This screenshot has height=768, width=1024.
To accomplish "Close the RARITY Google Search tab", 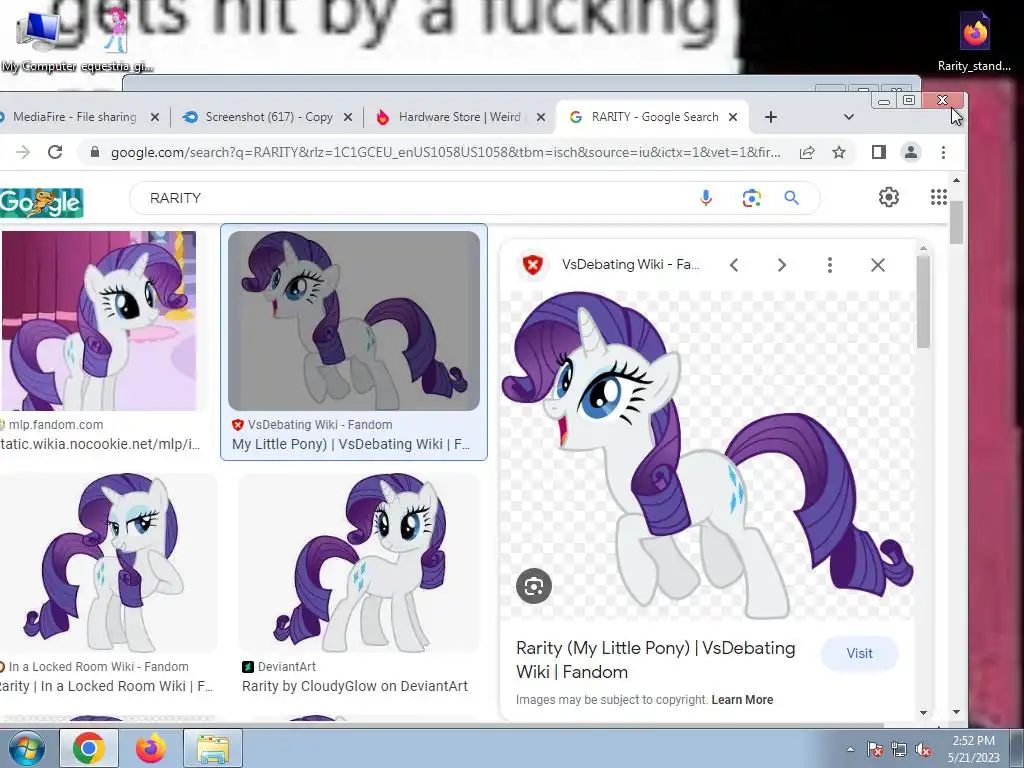I will tap(733, 117).
